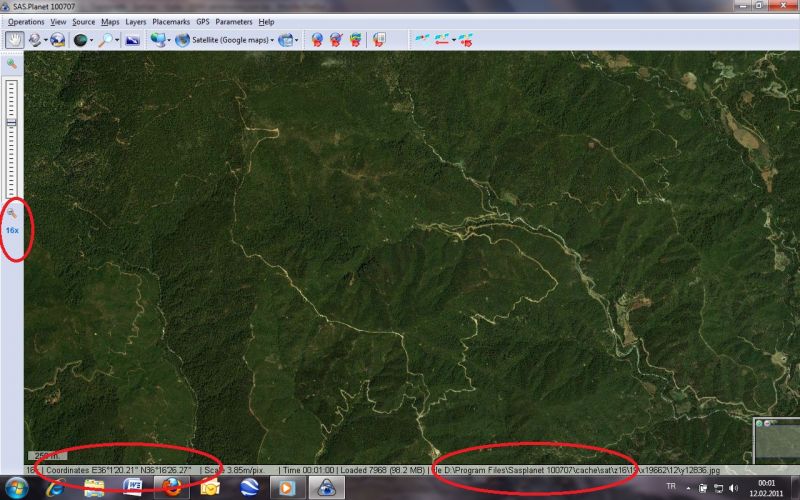Viewport: 800px width, 500px height.
Task: Expand the Satellite (Google maps) dropdown
Action: tap(269, 40)
